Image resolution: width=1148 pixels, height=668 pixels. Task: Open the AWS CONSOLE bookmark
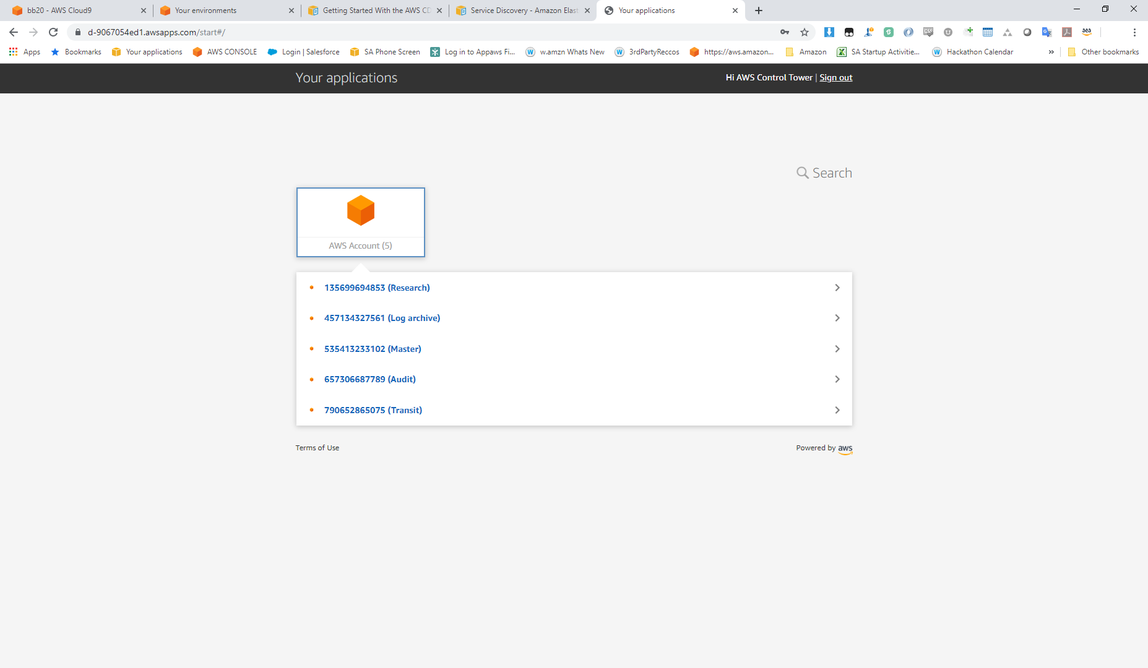tap(225, 52)
